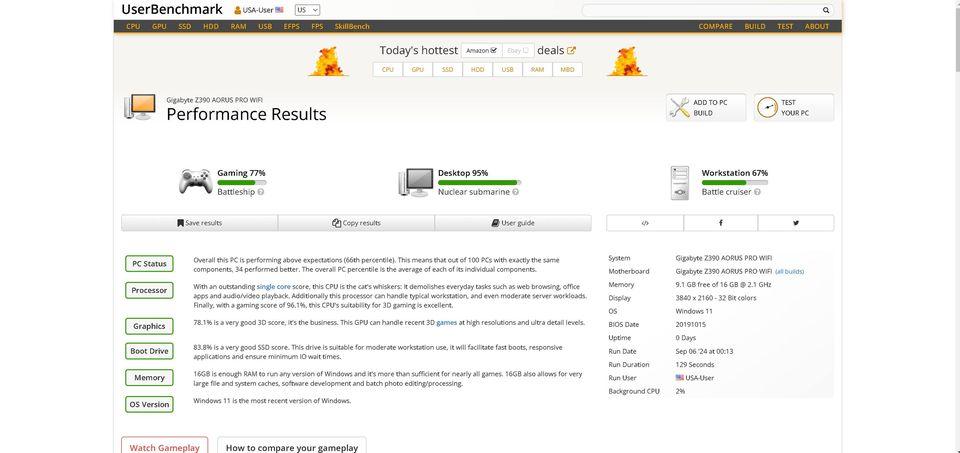The width and height of the screenshot is (960, 453).
Task: Open the User guide button
Action: (513, 223)
